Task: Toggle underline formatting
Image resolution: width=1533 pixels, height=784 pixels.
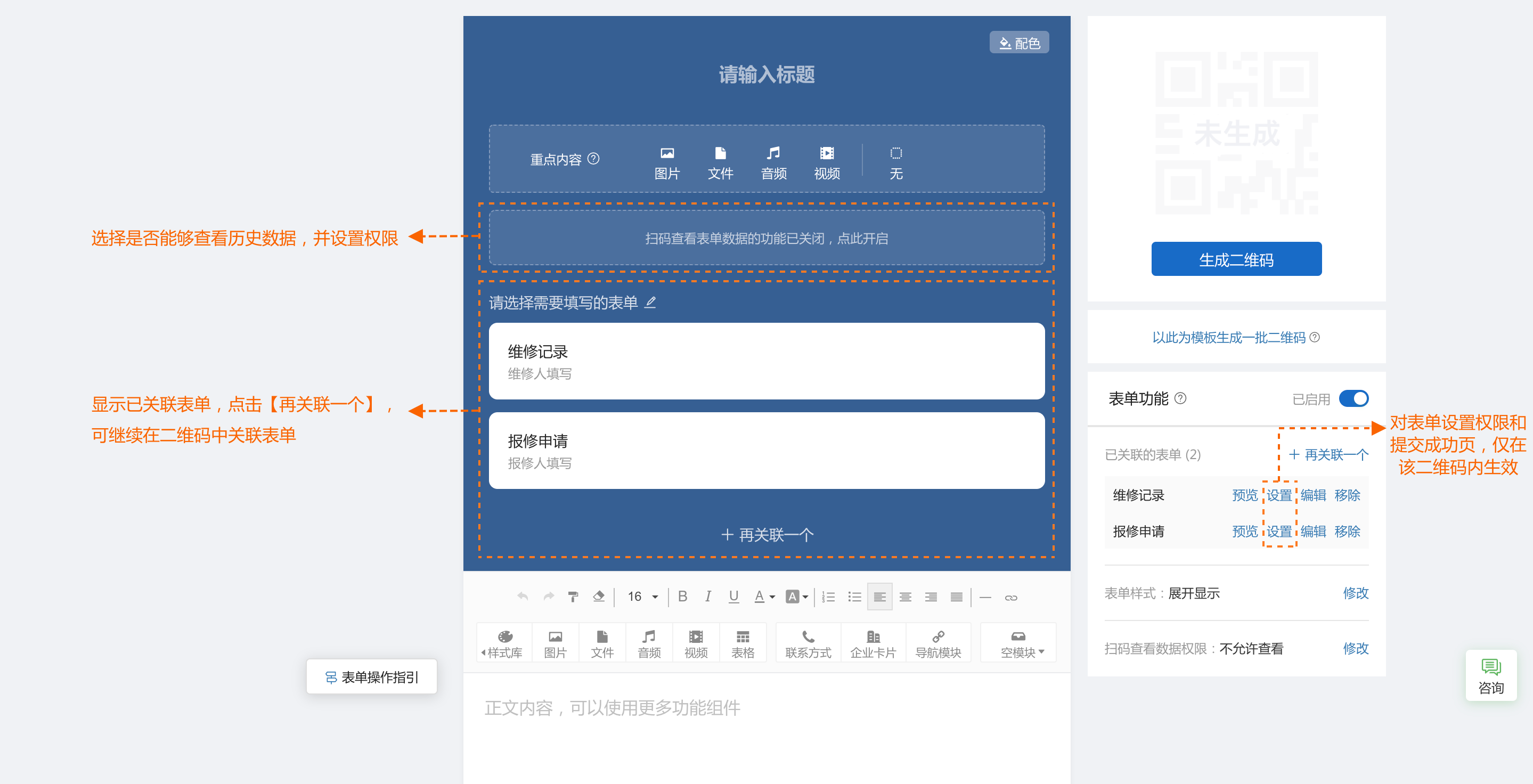Action: coord(734,596)
